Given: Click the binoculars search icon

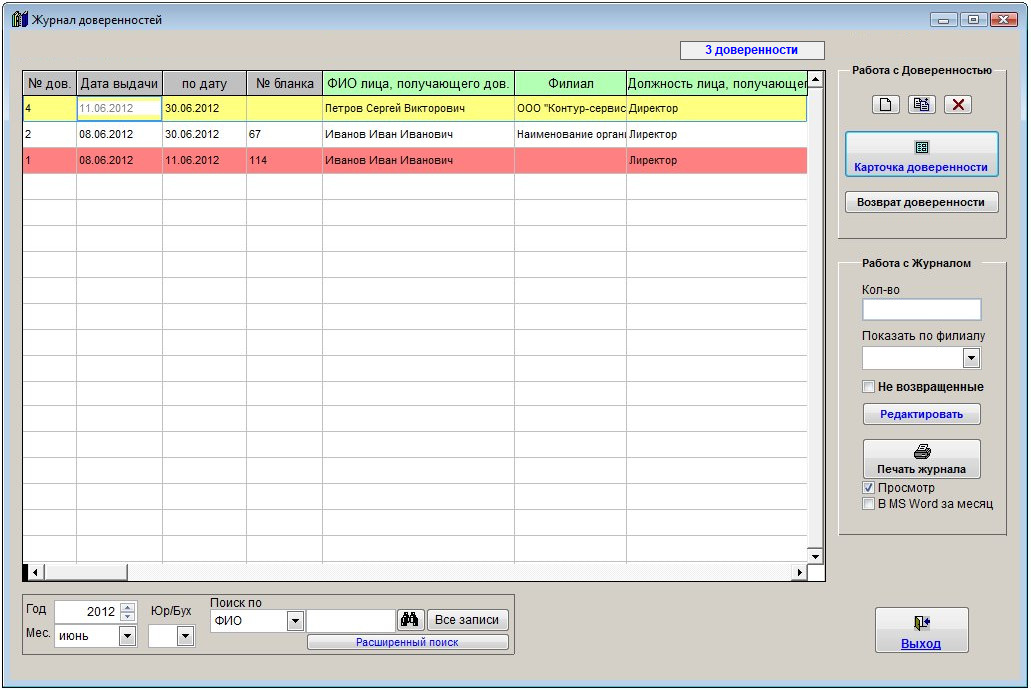Looking at the screenshot, I should pyautogui.click(x=410, y=620).
